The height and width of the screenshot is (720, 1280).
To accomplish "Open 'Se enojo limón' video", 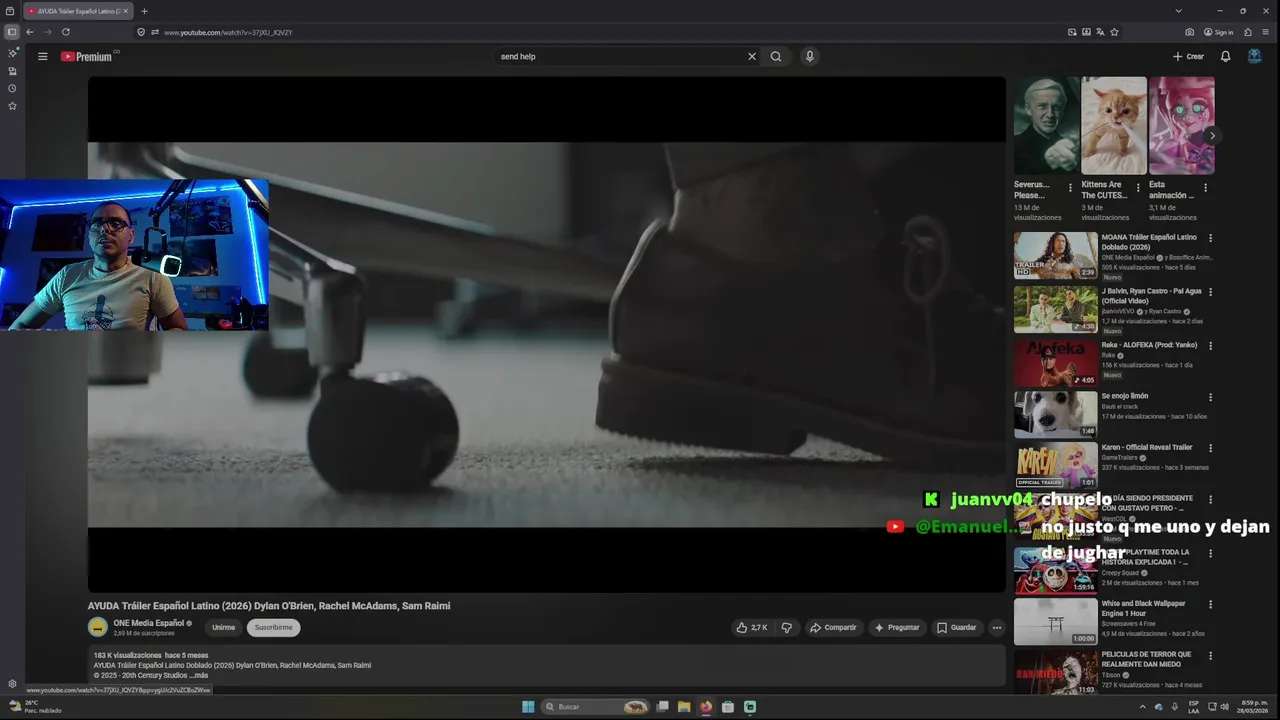I will pos(1055,414).
